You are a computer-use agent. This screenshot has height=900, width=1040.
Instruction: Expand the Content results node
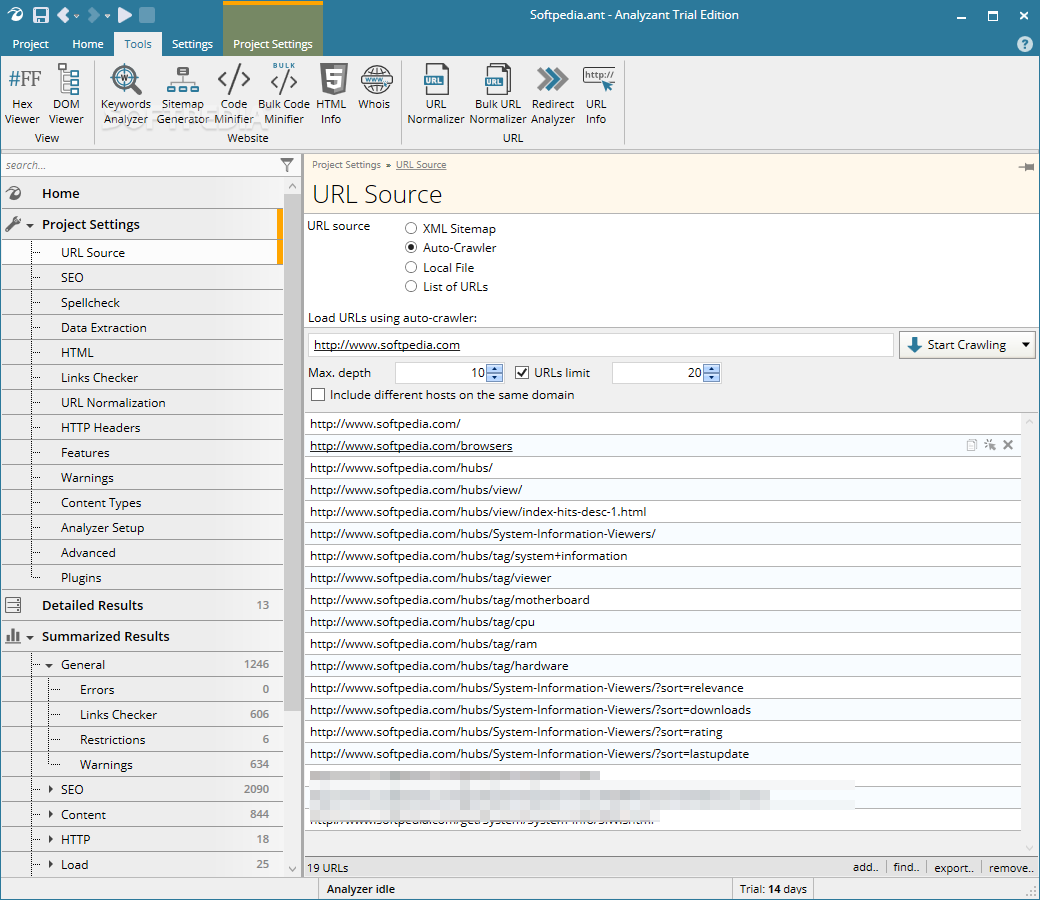[50, 814]
